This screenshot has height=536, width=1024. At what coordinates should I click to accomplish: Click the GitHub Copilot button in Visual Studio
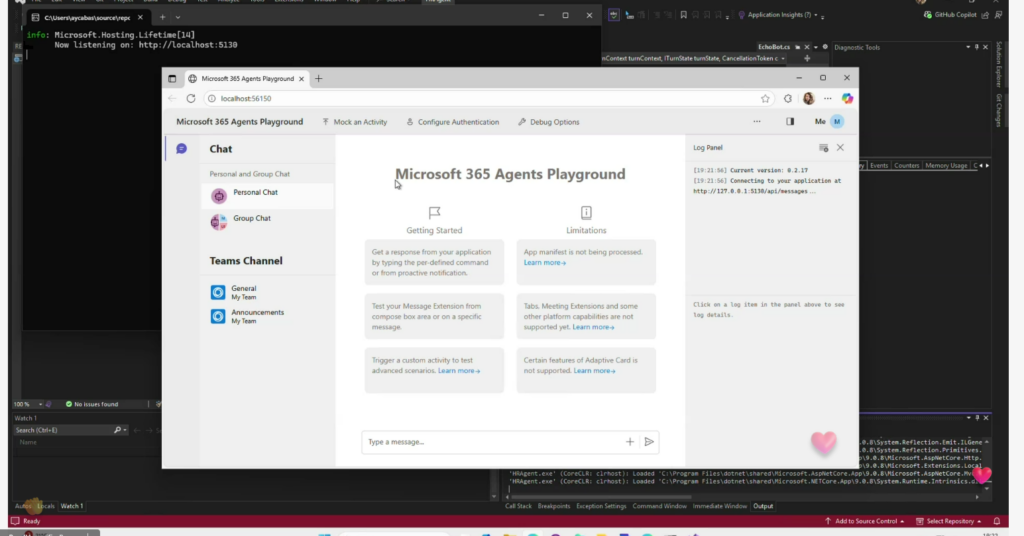950,14
